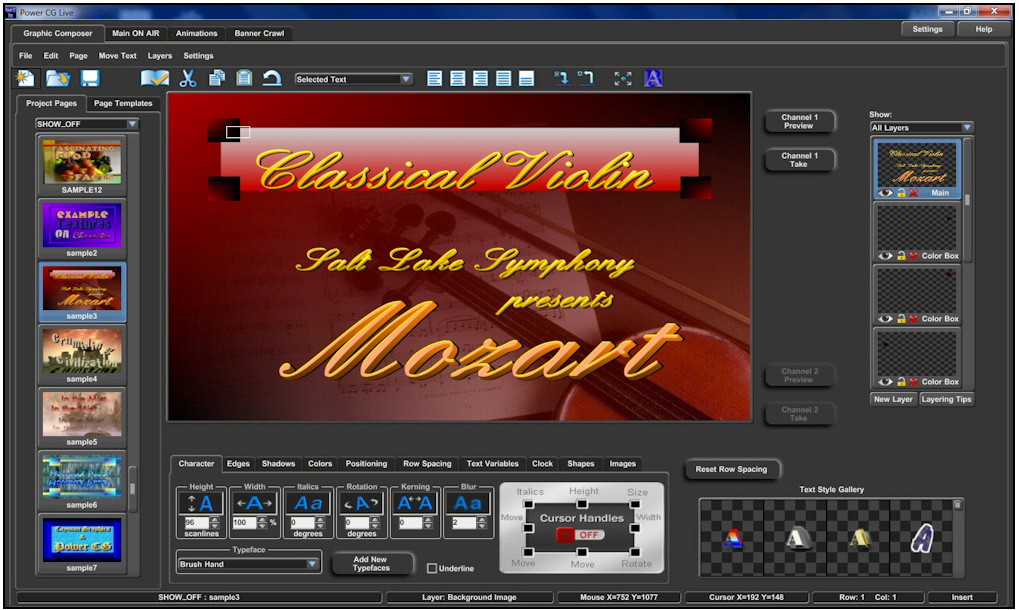Switch to the Animations tab
This screenshot has height=610, width=1019.
point(196,33)
